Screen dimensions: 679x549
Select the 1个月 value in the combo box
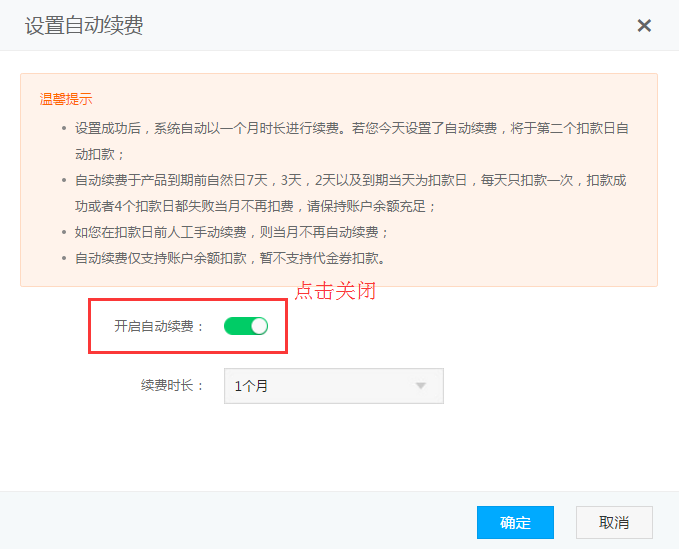[x=251, y=385]
